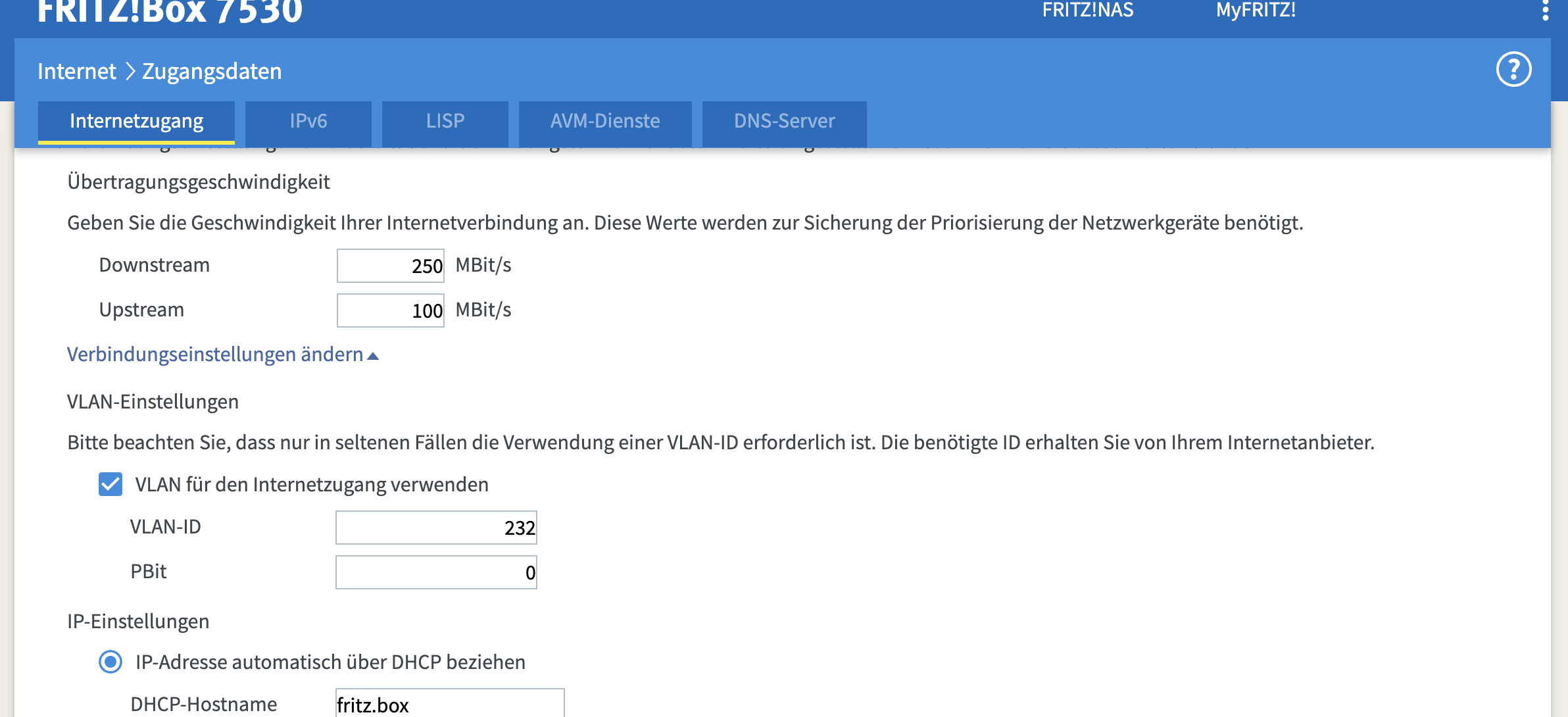This screenshot has height=717, width=1568.
Task: Open the AVM-Dienste tab
Action: coord(604,122)
